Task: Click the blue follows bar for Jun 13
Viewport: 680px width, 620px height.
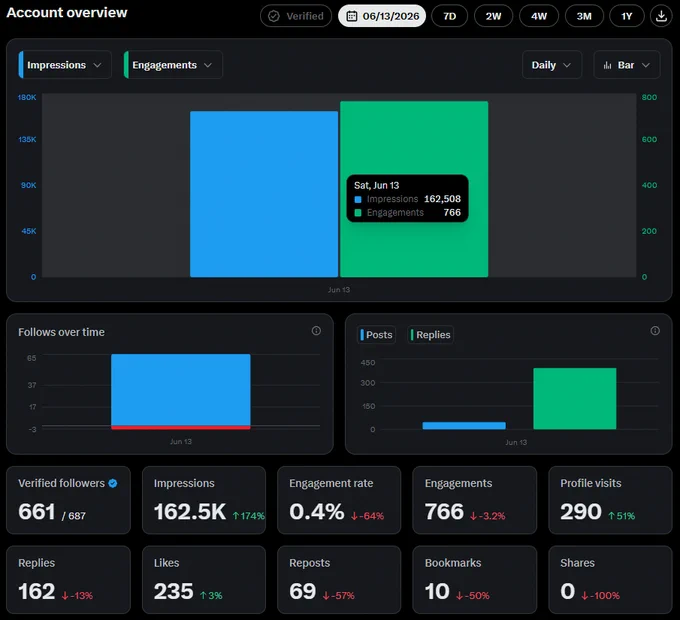Action: 181,390
